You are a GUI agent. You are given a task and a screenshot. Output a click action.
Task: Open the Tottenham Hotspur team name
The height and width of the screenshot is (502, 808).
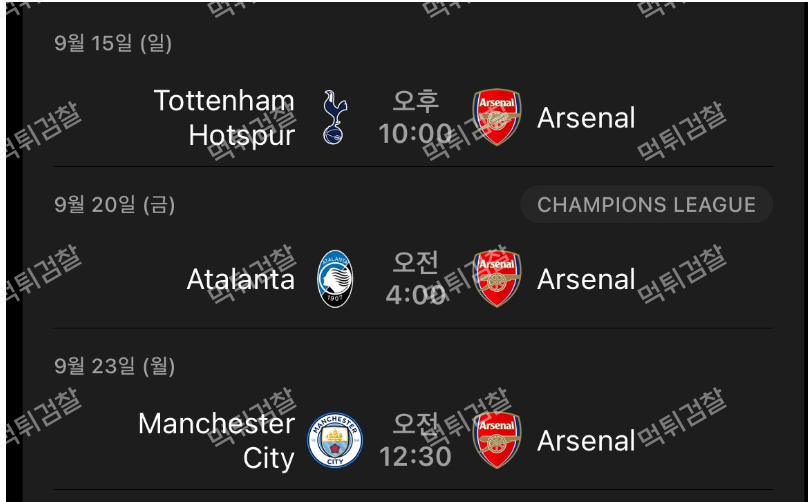(x=225, y=118)
